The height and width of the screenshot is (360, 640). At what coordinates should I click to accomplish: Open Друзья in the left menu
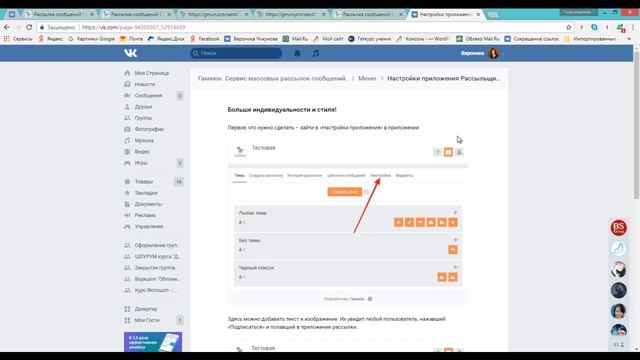click(x=143, y=107)
